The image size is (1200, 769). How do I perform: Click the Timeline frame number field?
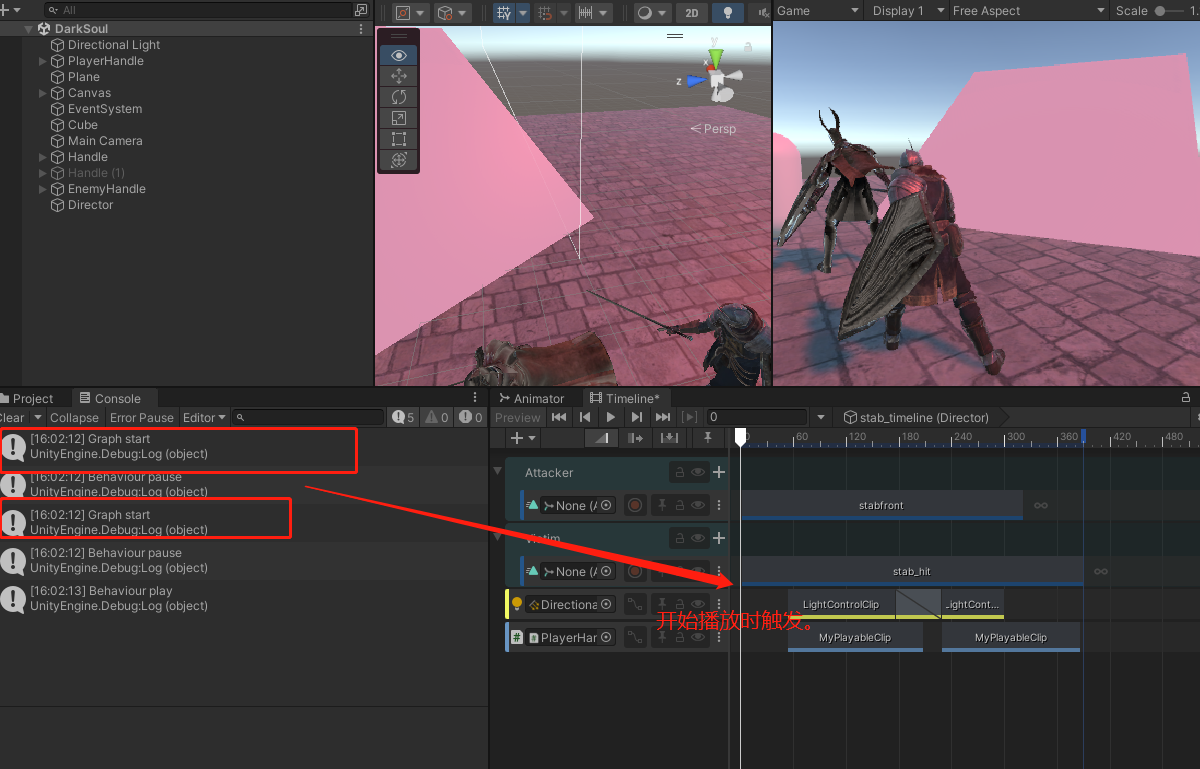(756, 417)
